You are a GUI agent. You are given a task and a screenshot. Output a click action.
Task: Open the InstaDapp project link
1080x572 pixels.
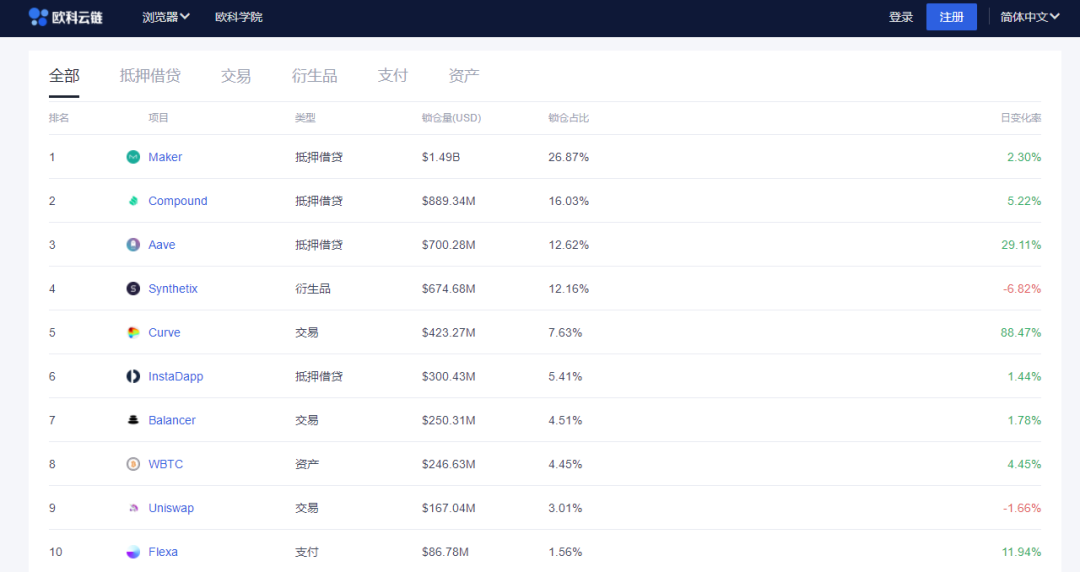tap(176, 376)
